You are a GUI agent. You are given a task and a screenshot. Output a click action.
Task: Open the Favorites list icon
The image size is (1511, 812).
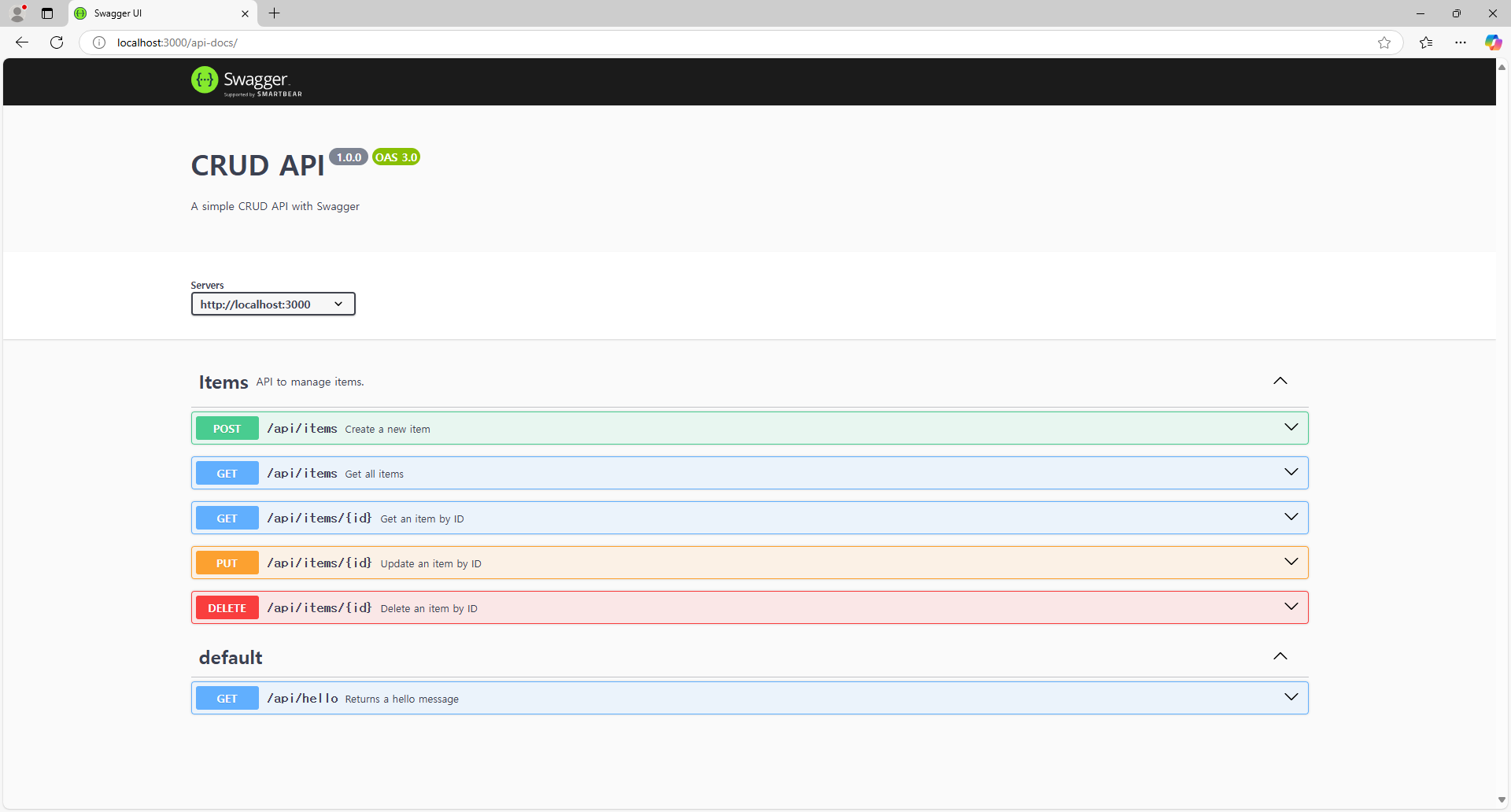1426,42
